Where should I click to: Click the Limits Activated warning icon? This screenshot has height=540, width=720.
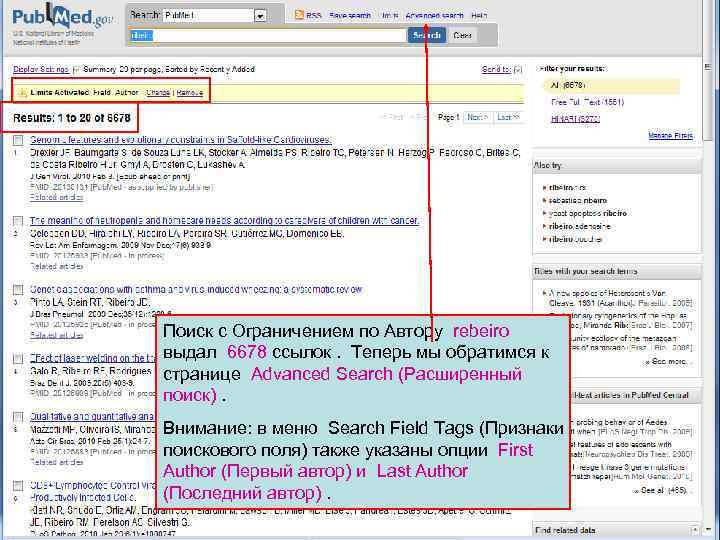[x=22, y=93]
